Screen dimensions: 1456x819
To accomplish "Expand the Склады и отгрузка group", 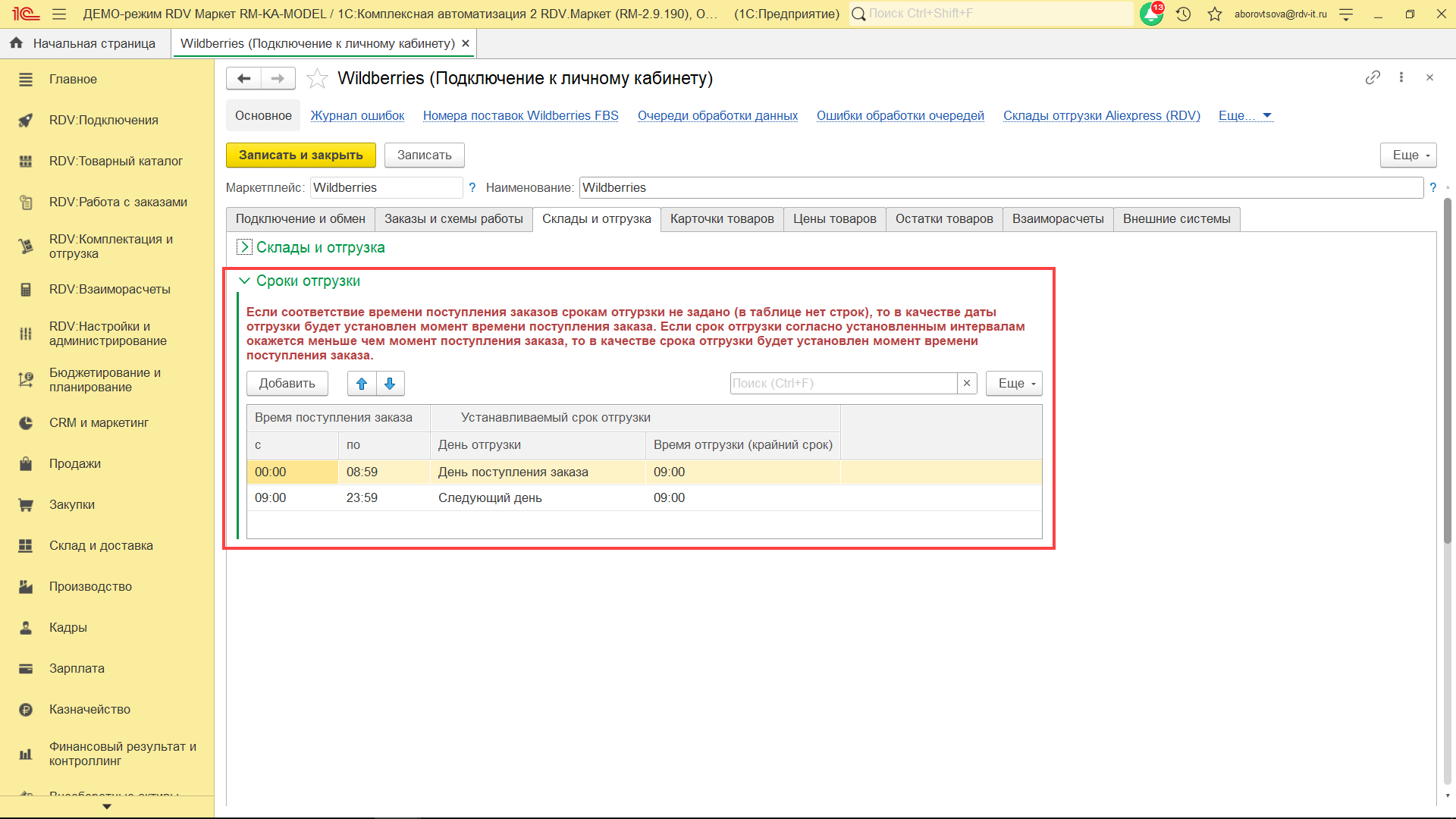I will (244, 247).
